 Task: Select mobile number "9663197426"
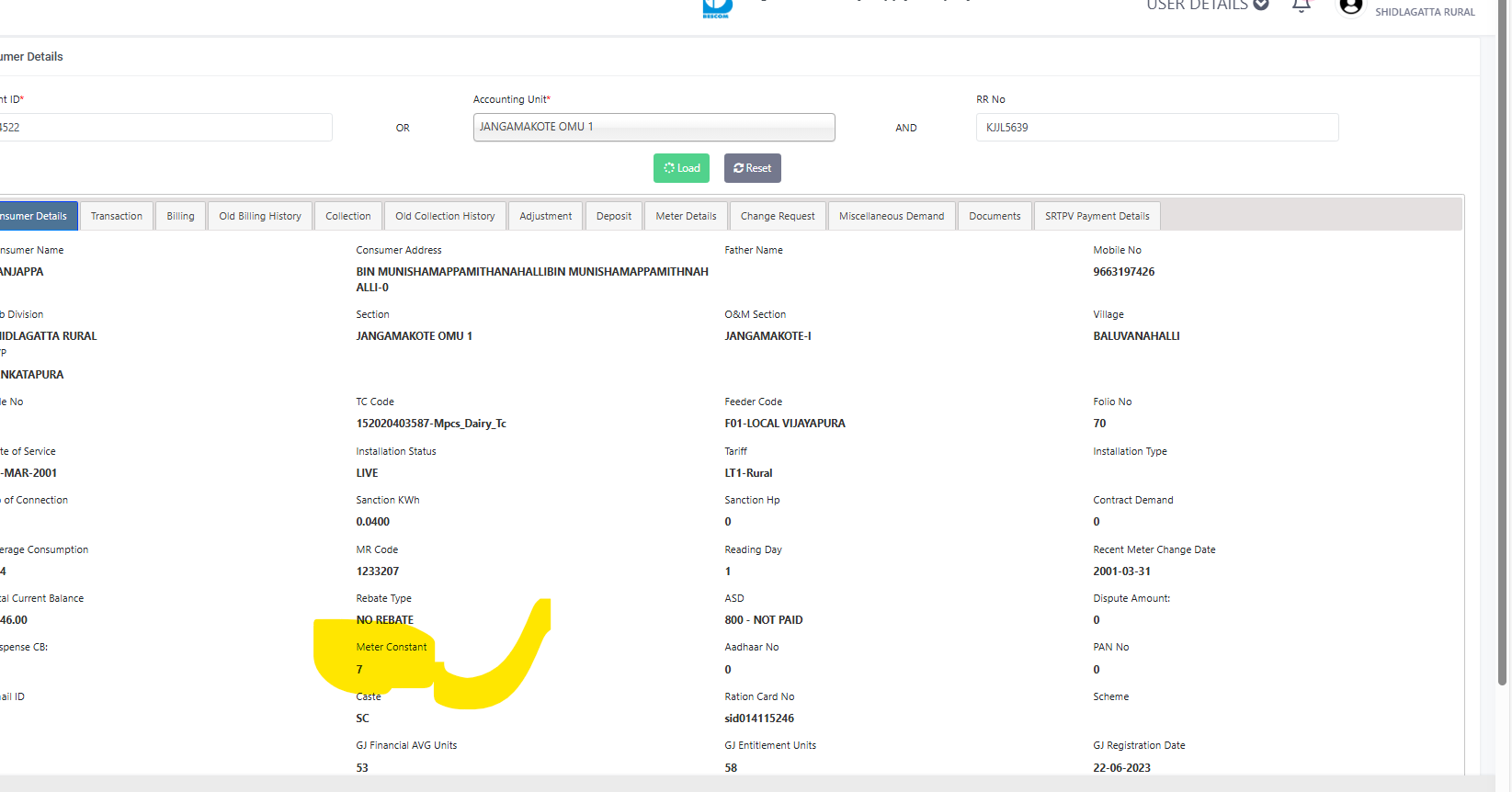tap(1124, 272)
